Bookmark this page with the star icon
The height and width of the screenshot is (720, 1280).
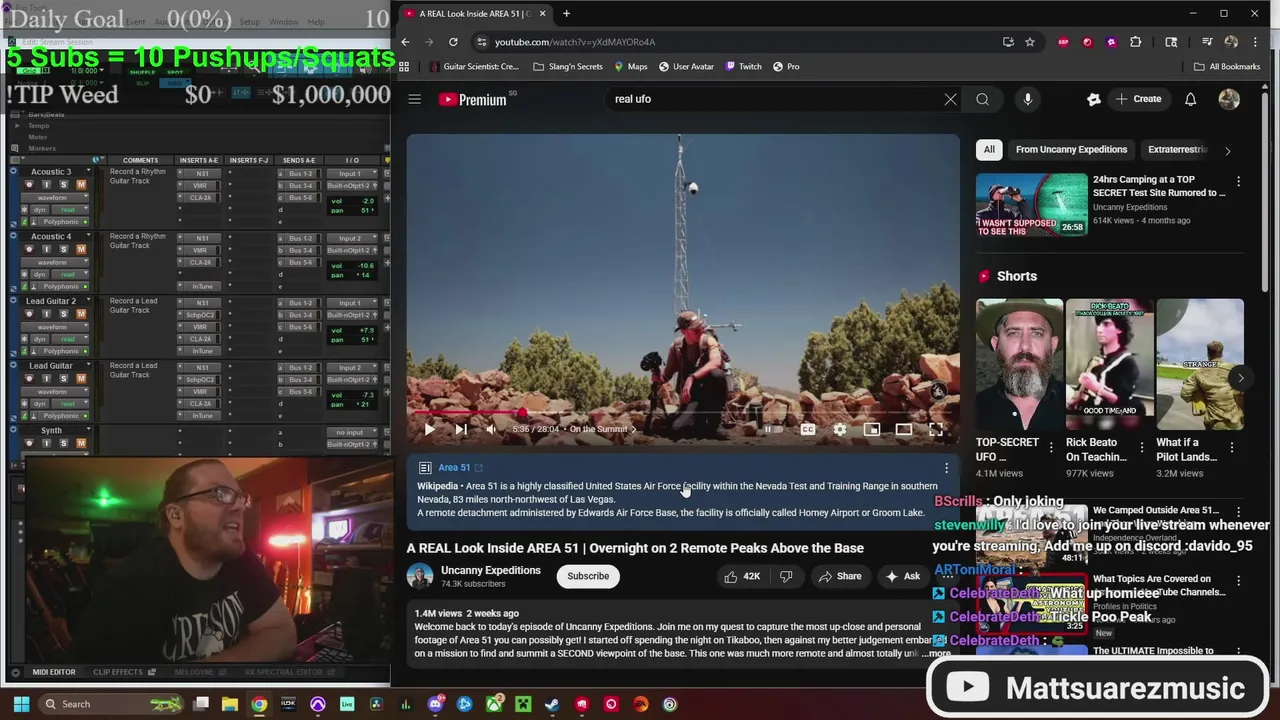pos(1030,42)
